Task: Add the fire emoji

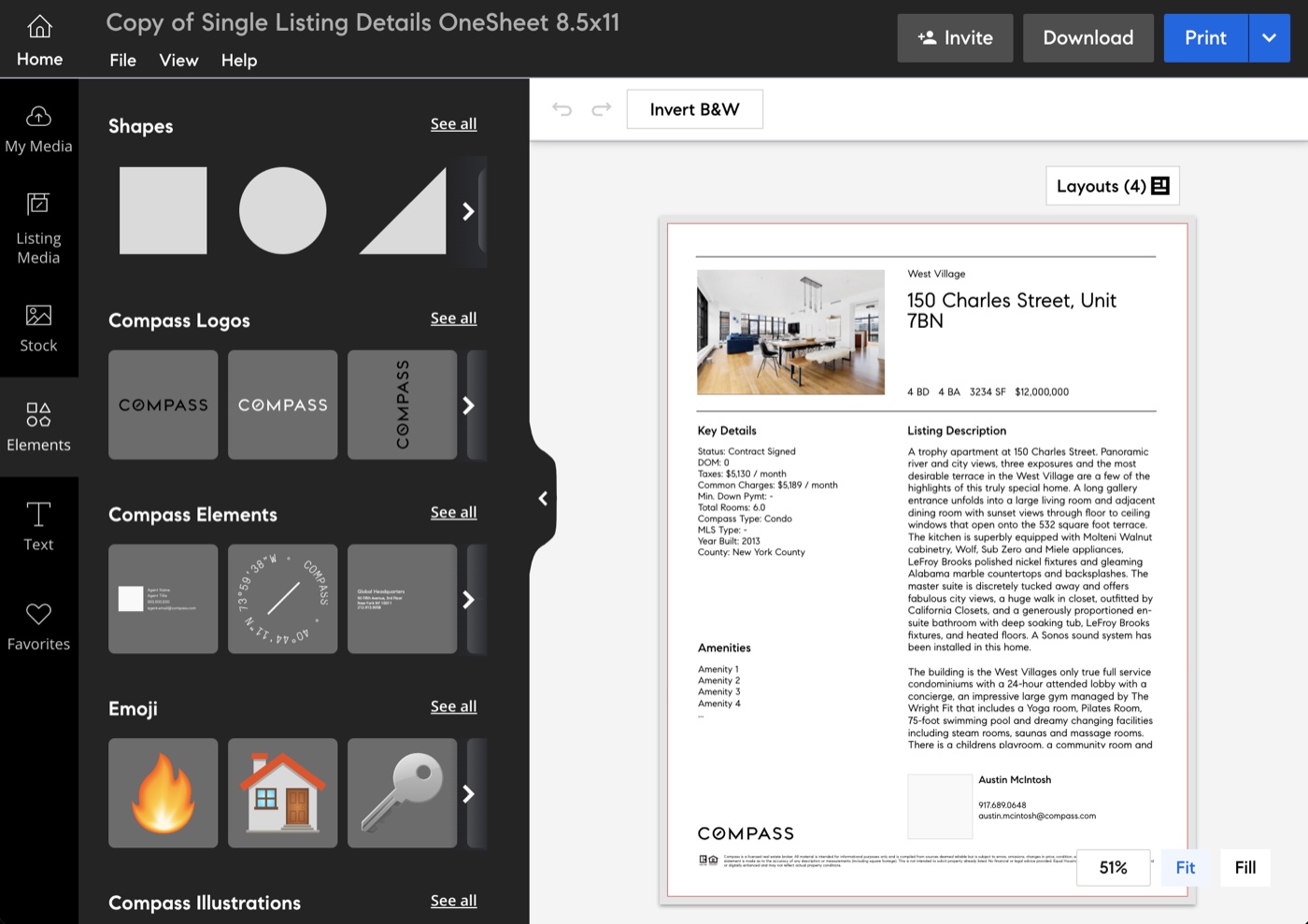Action: 163,793
